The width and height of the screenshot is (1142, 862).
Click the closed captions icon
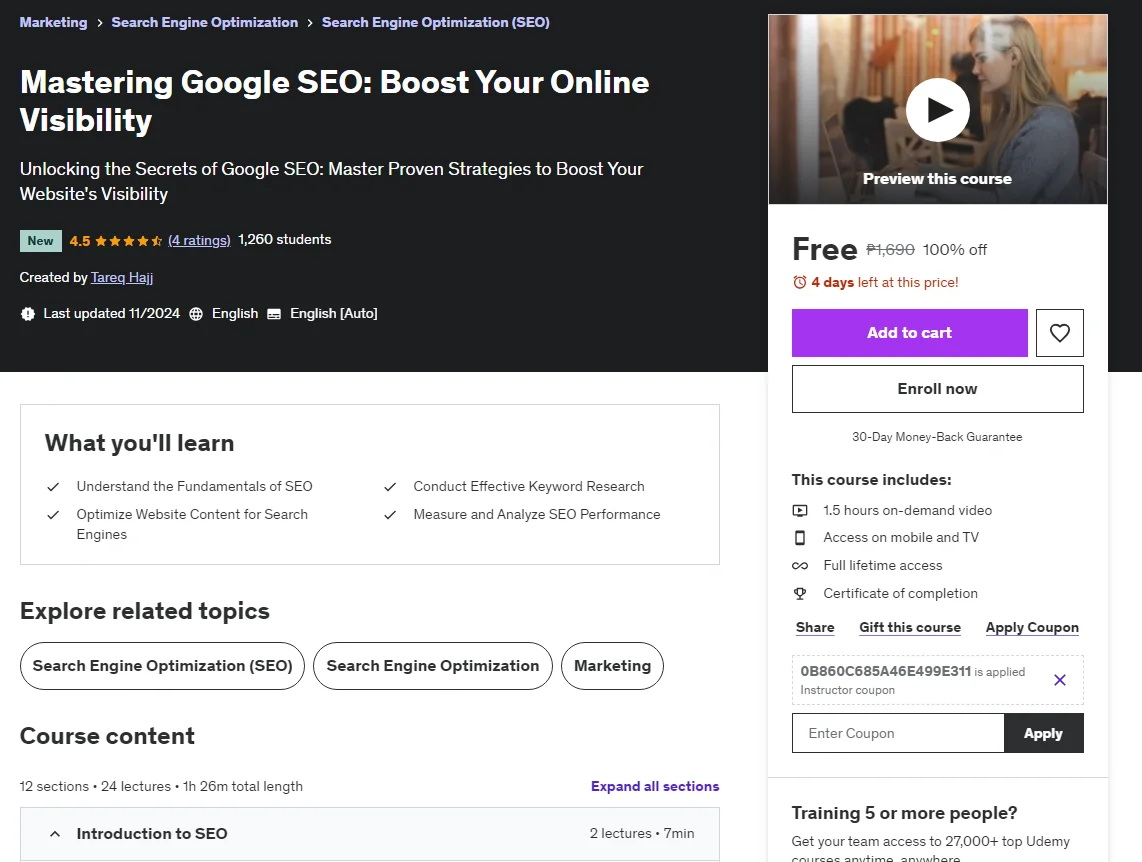click(x=274, y=314)
